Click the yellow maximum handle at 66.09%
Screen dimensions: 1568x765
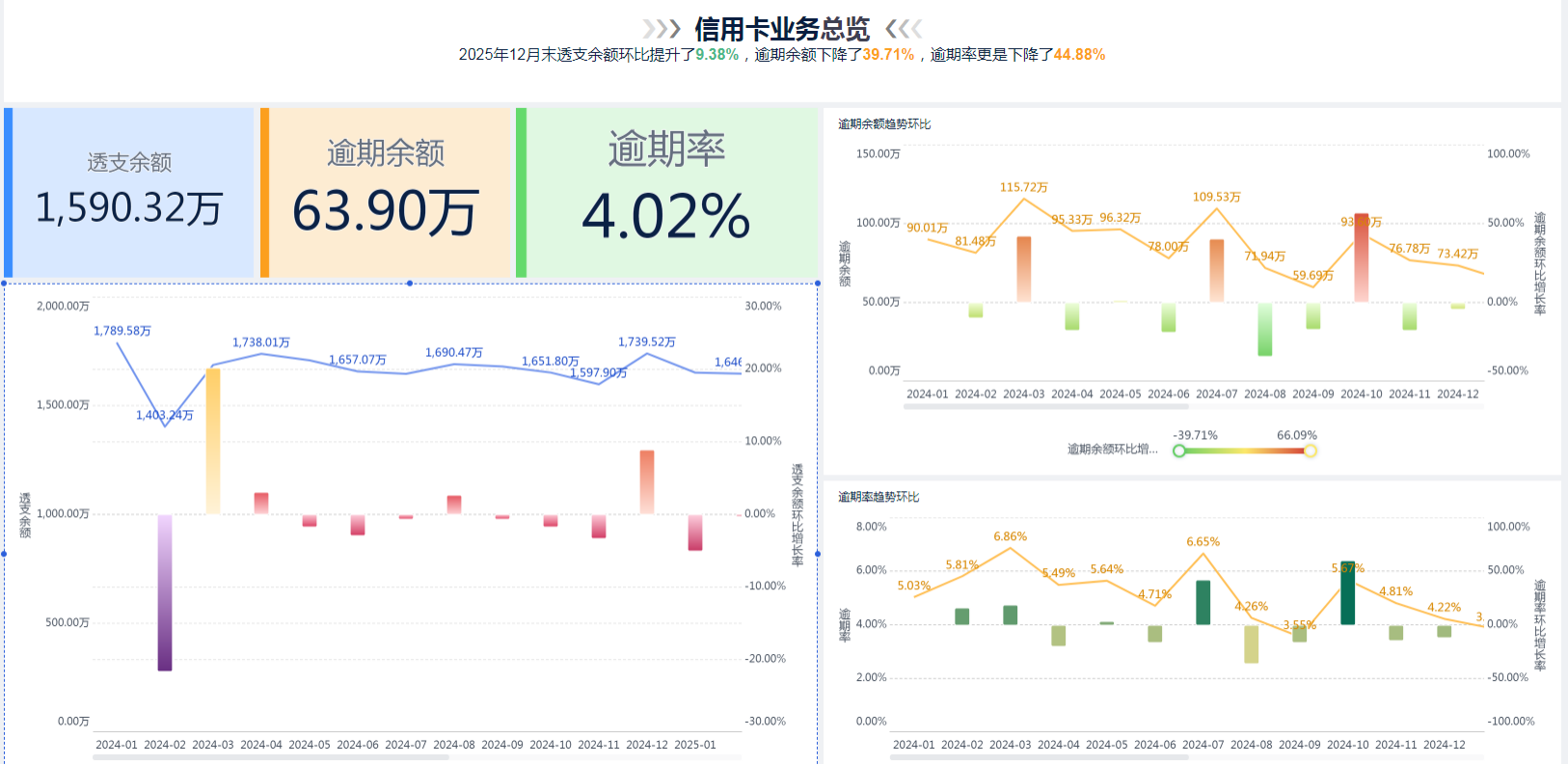[1310, 451]
